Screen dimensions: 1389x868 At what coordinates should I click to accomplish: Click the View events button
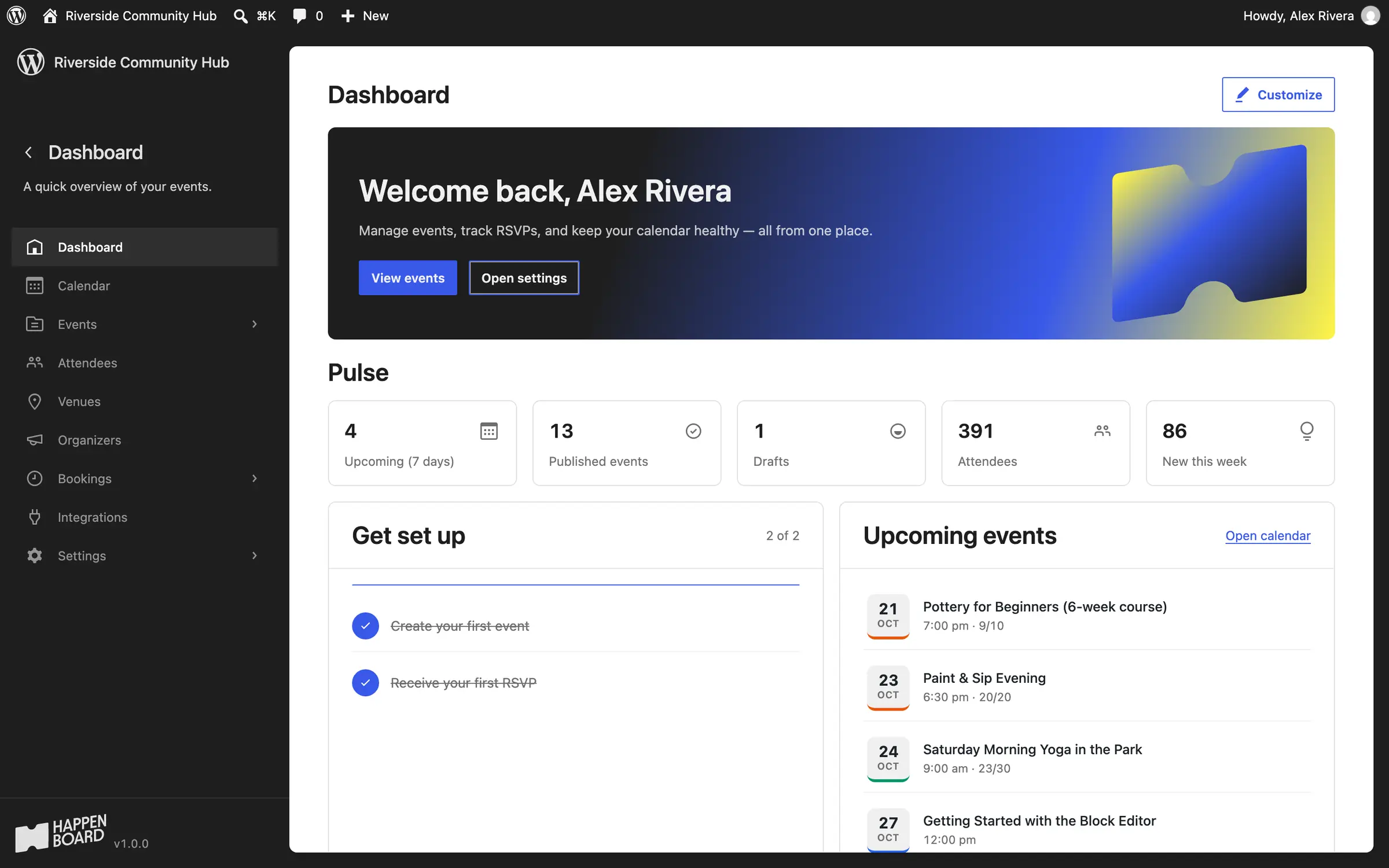click(408, 278)
